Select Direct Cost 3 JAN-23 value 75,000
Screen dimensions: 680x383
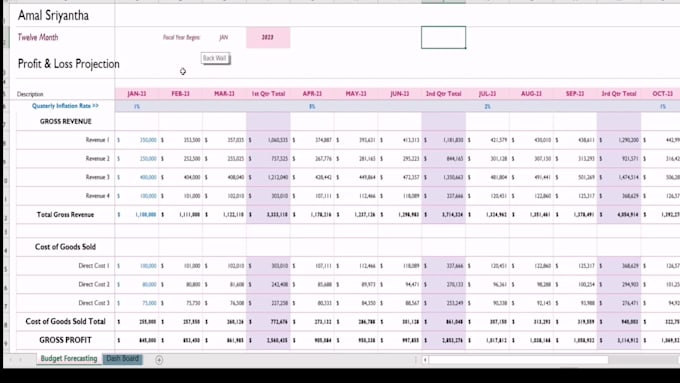click(137, 303)
